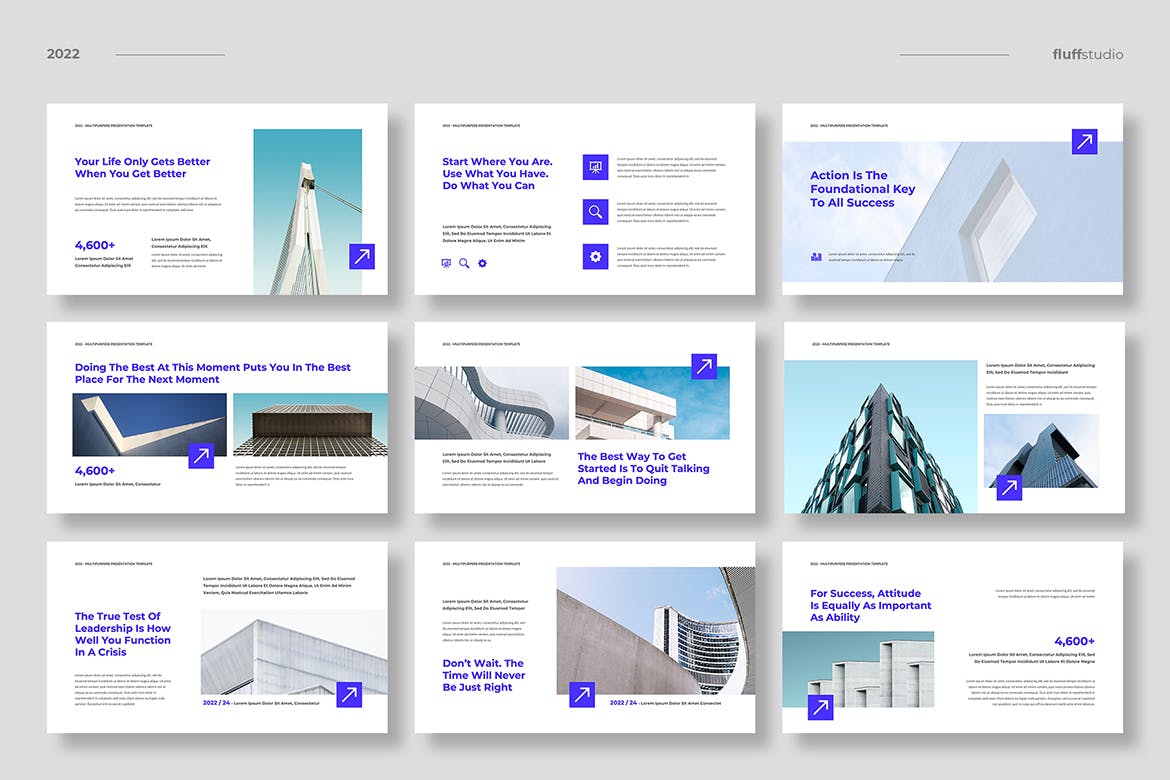
Task: Click the arrow icon on the bridge photo
Action: pyautogui.click(x=362, y=256)
